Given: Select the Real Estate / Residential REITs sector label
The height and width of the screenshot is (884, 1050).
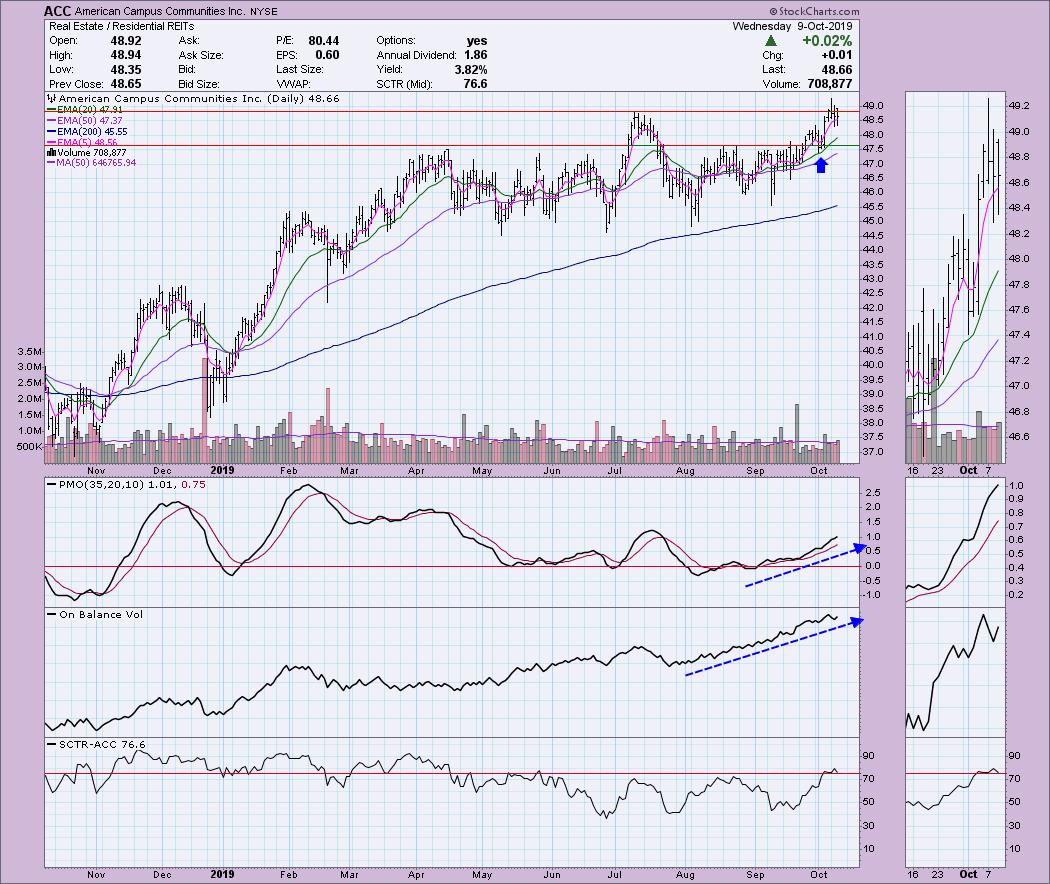Looking at the screenshot, I should 121,26.
